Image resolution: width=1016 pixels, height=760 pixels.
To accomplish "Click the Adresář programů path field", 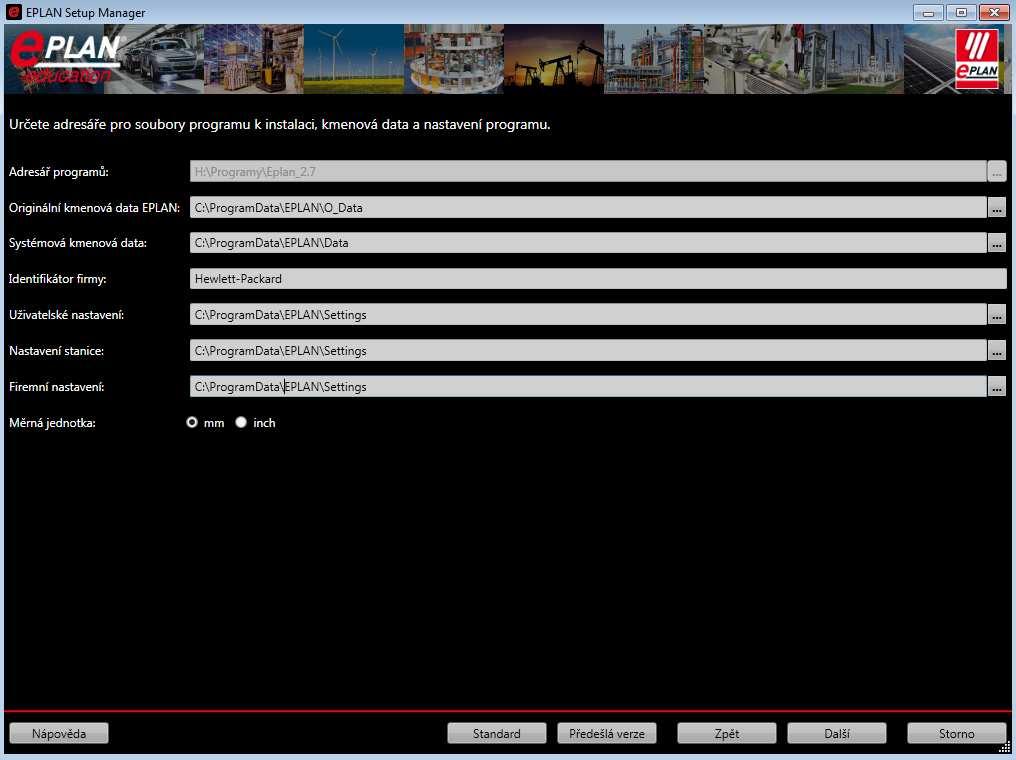I will click(588, 172).
